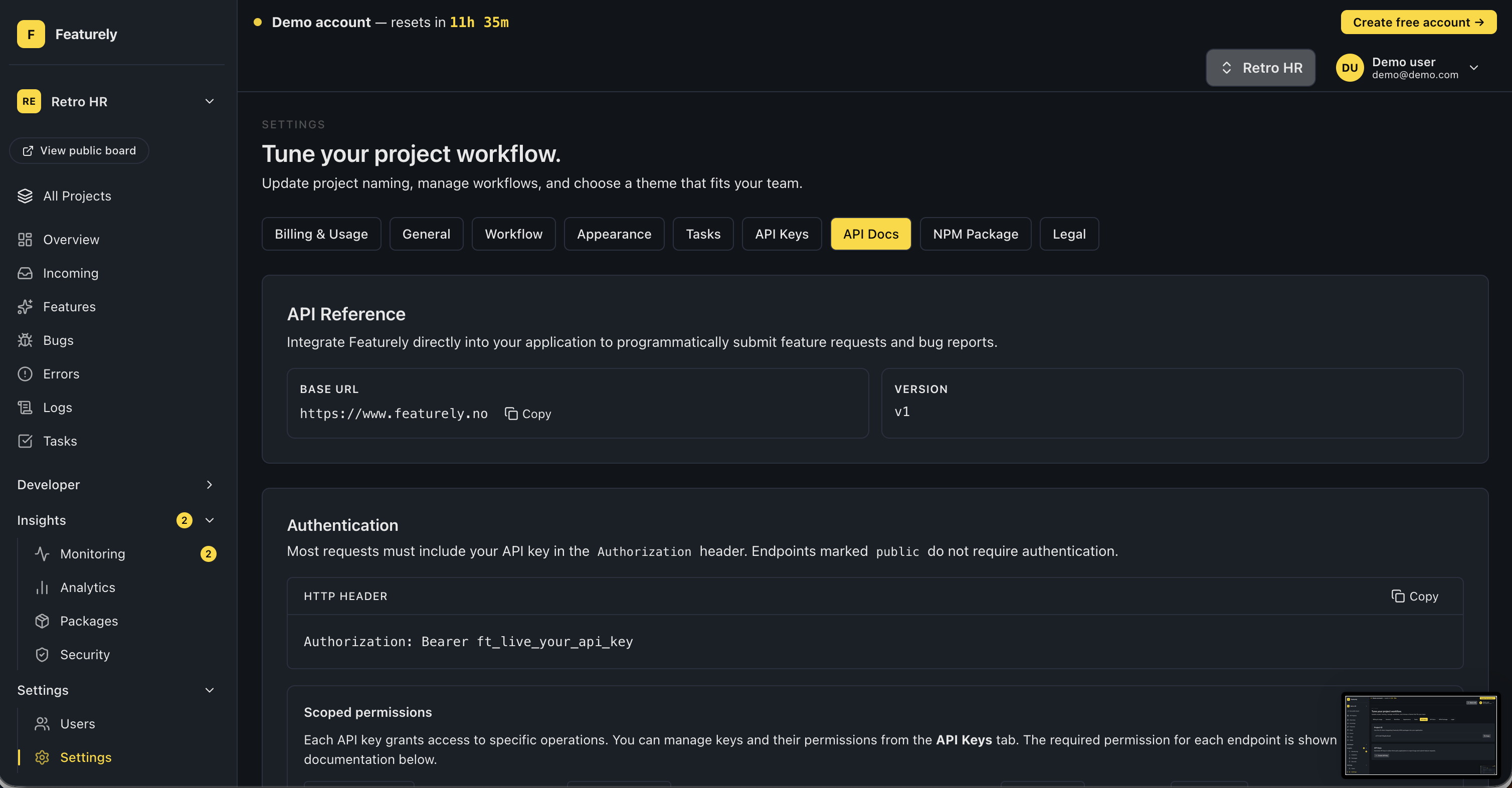Open Incoming inbox icon
1512x788 pixels.
25,273
